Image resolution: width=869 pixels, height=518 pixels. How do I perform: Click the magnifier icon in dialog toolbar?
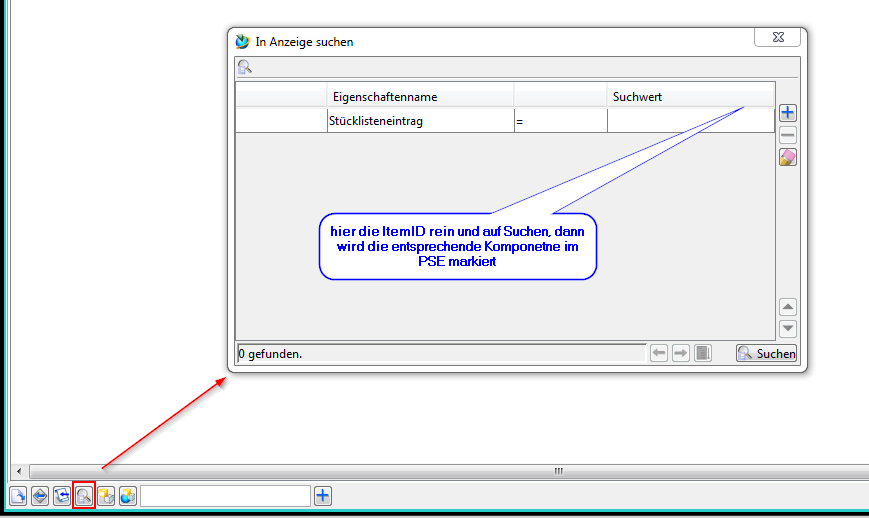point(244,67)
